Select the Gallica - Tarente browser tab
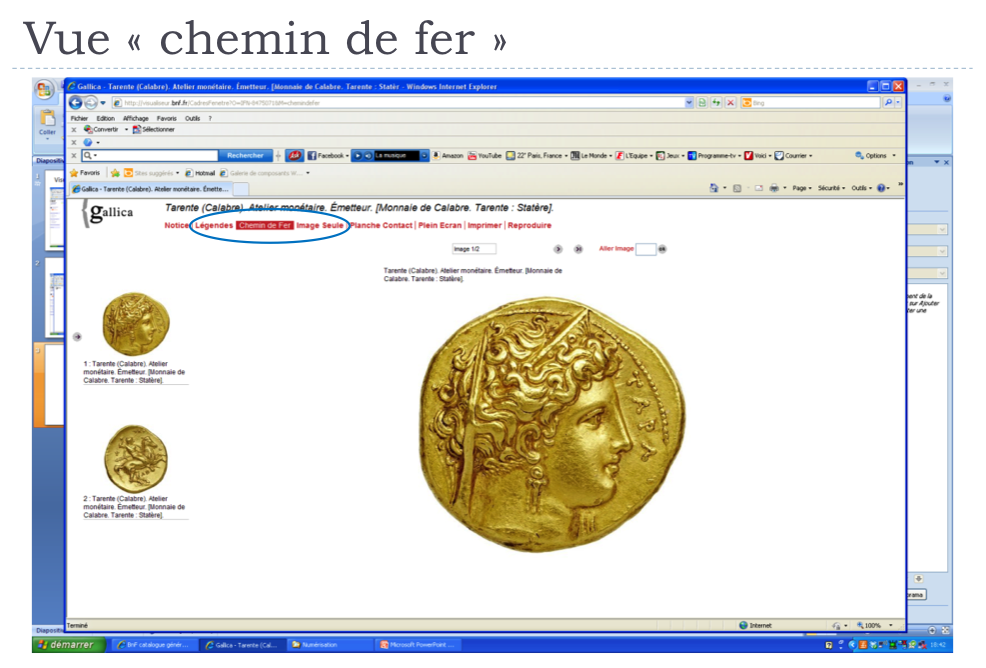 150,189
